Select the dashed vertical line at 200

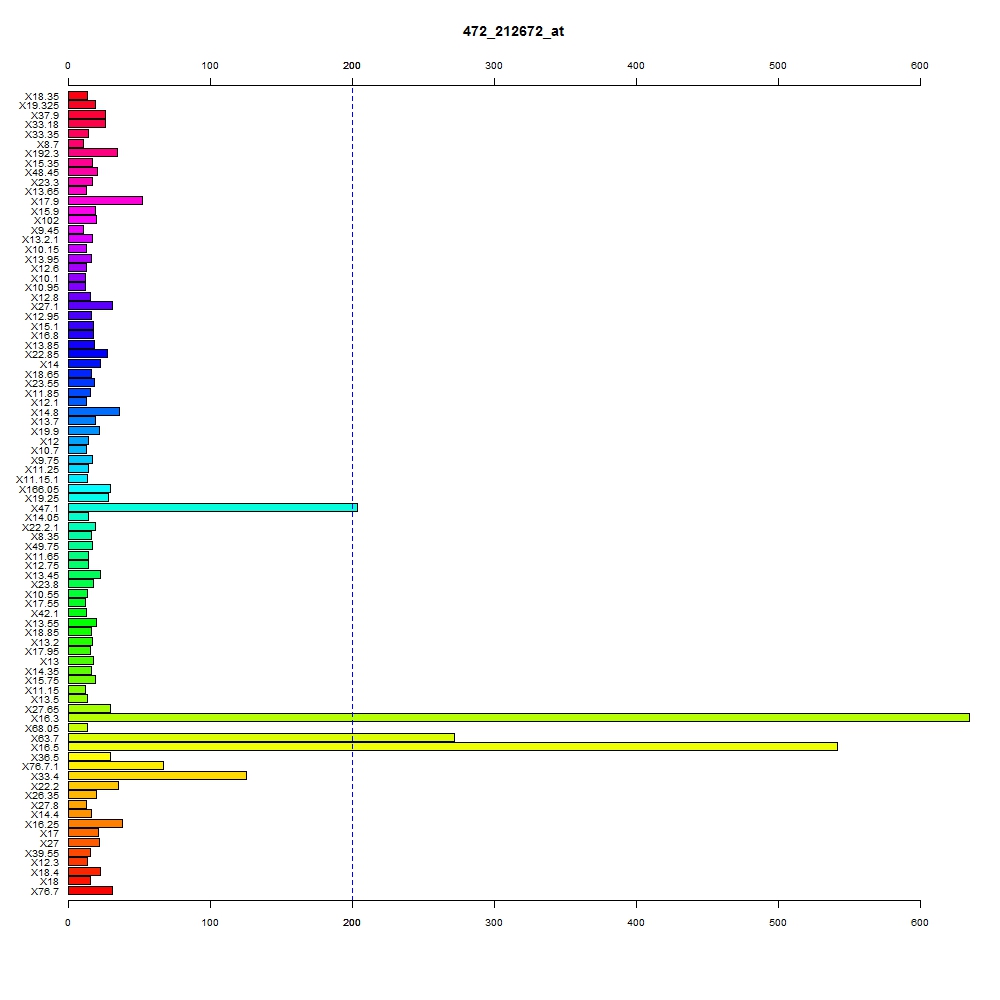(x=352, y=492)
